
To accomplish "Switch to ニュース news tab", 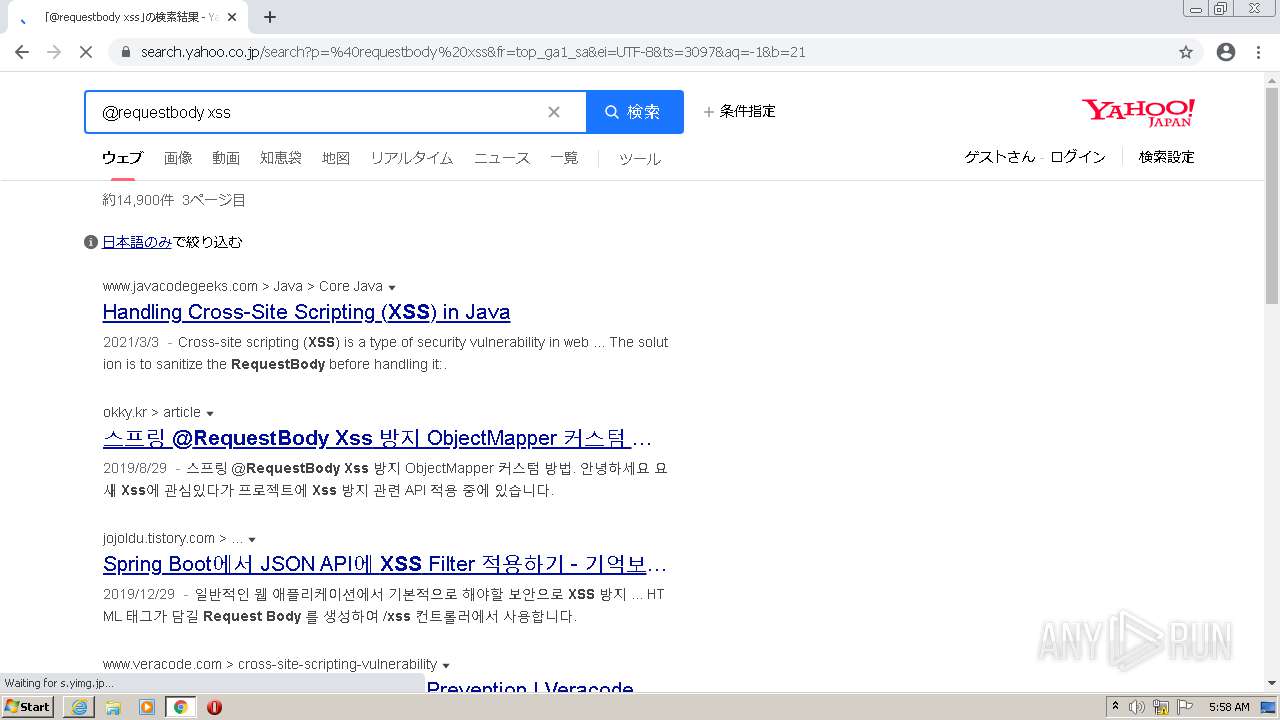I will [x=502, y=158].
